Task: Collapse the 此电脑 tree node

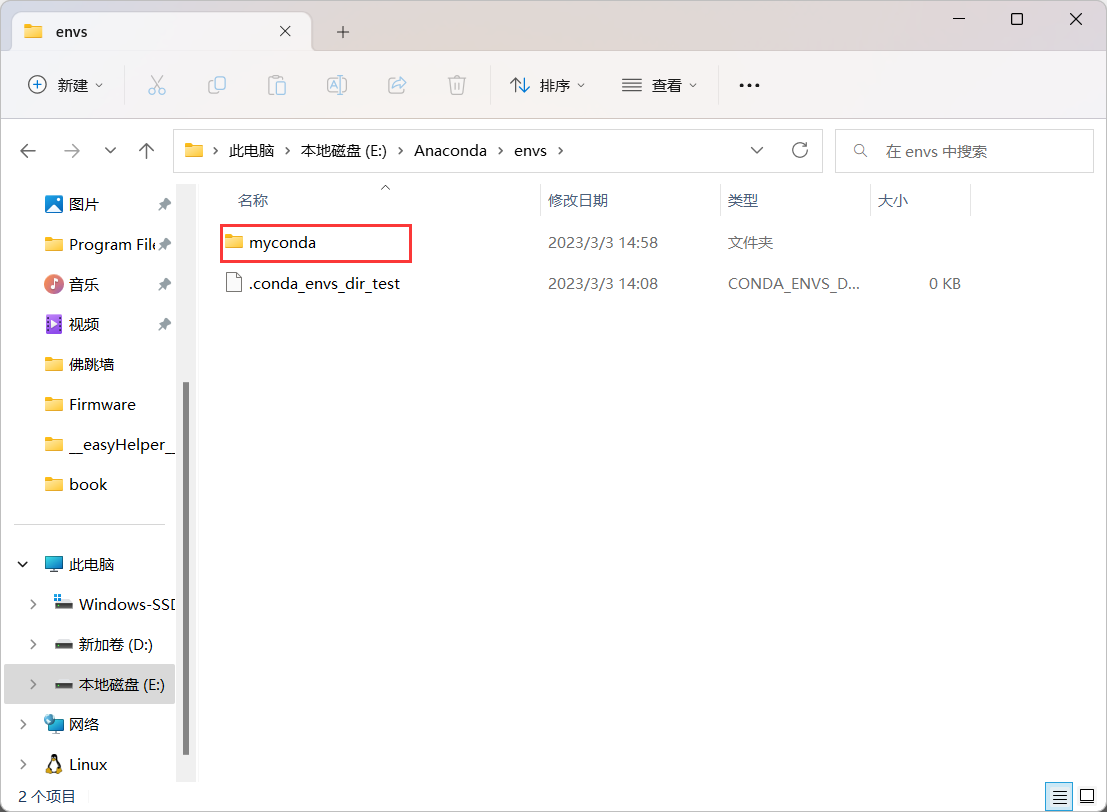Action: coord(23,564)
